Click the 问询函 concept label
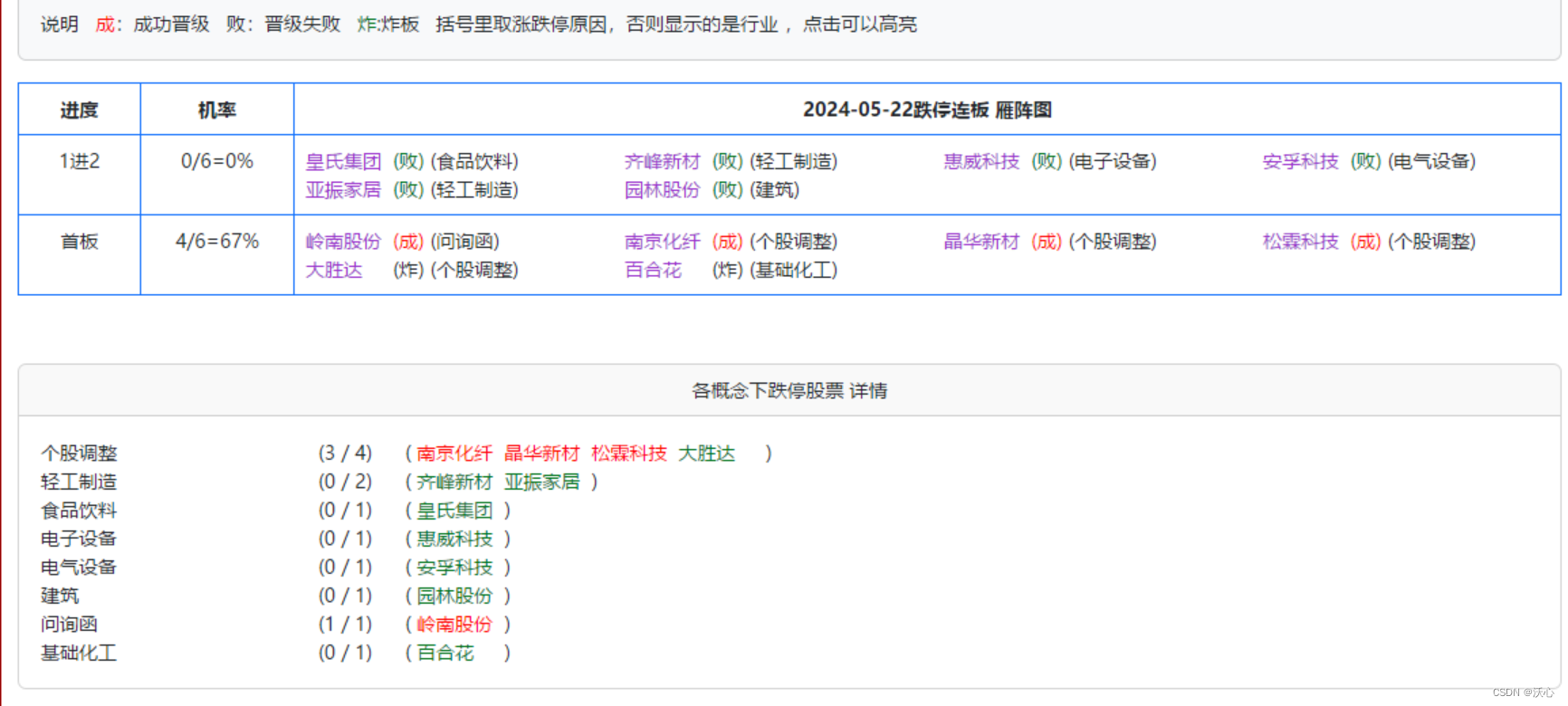This screenshot has height=706, width=1568. click(x=69, y=625)
